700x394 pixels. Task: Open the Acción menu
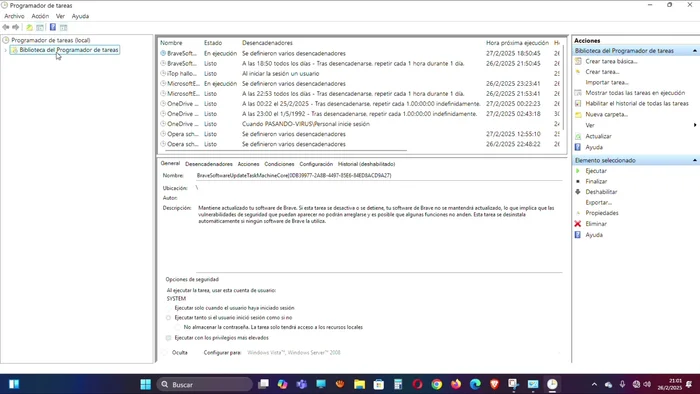coord(40,16)
